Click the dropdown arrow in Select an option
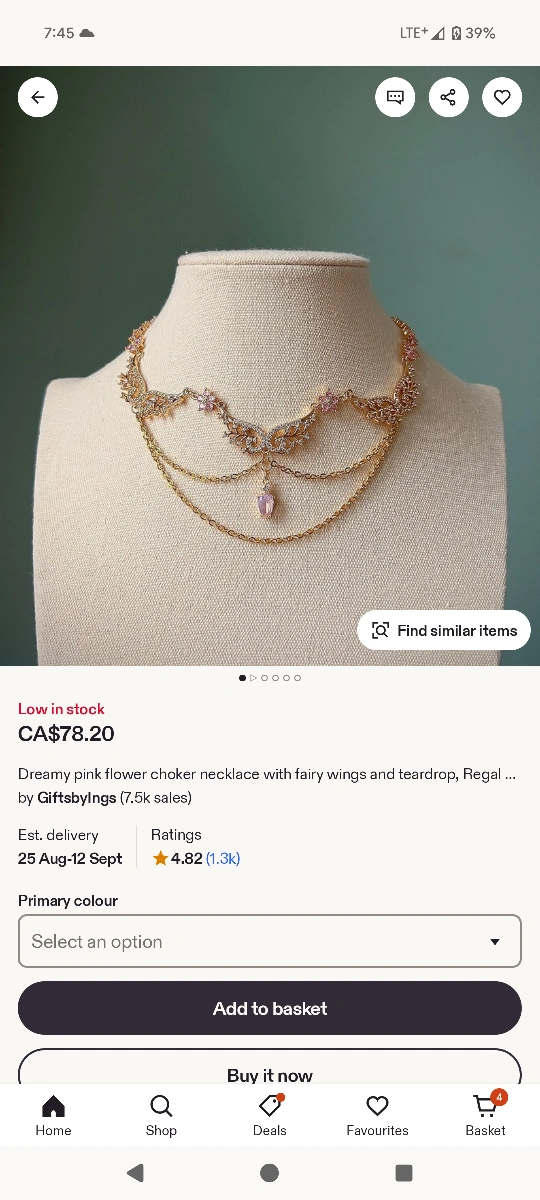Screen dimensions: 540x1200 pyautogui.click(x=494, y=942)
